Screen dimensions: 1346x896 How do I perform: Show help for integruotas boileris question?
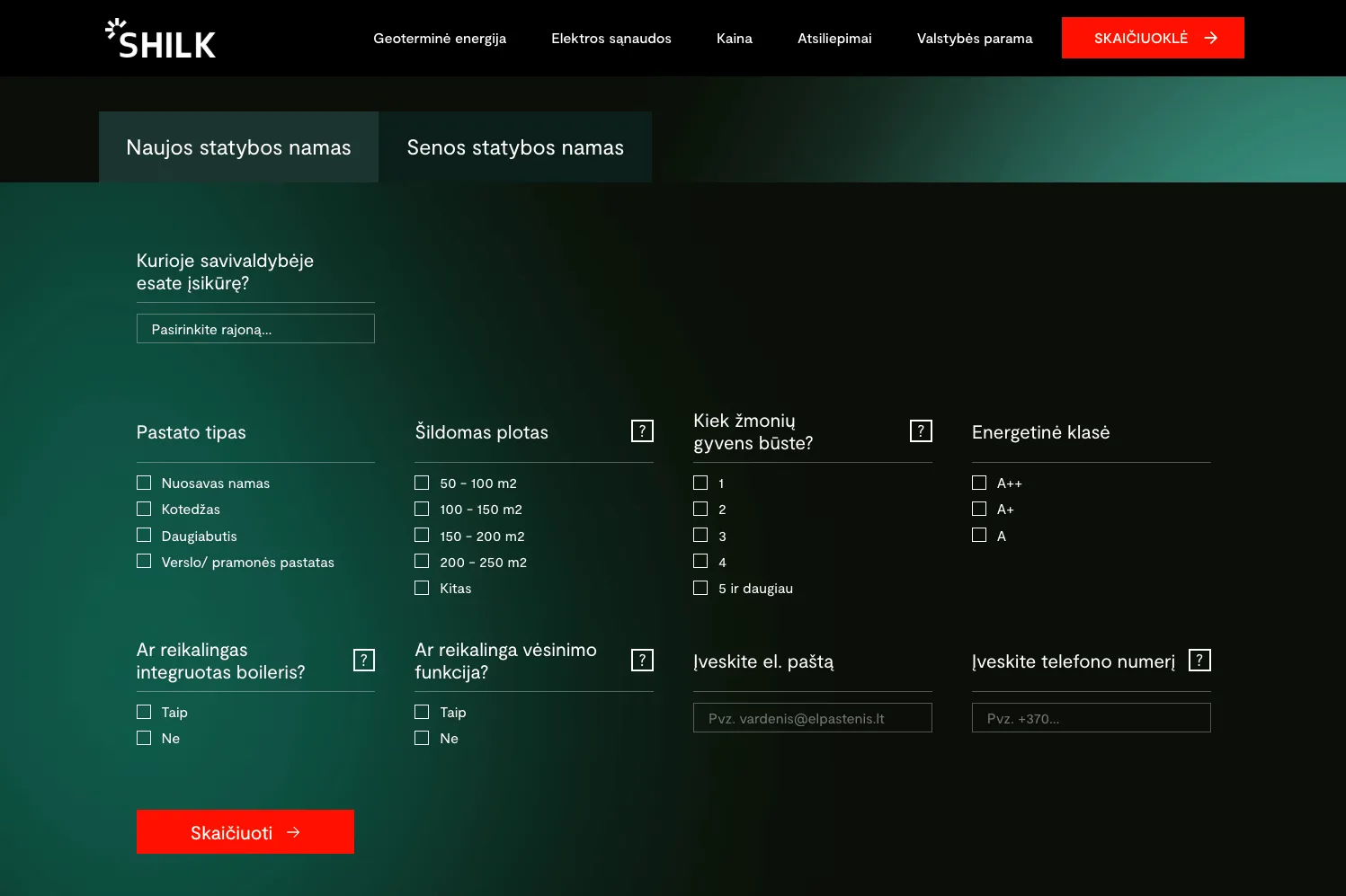(363, 661)
